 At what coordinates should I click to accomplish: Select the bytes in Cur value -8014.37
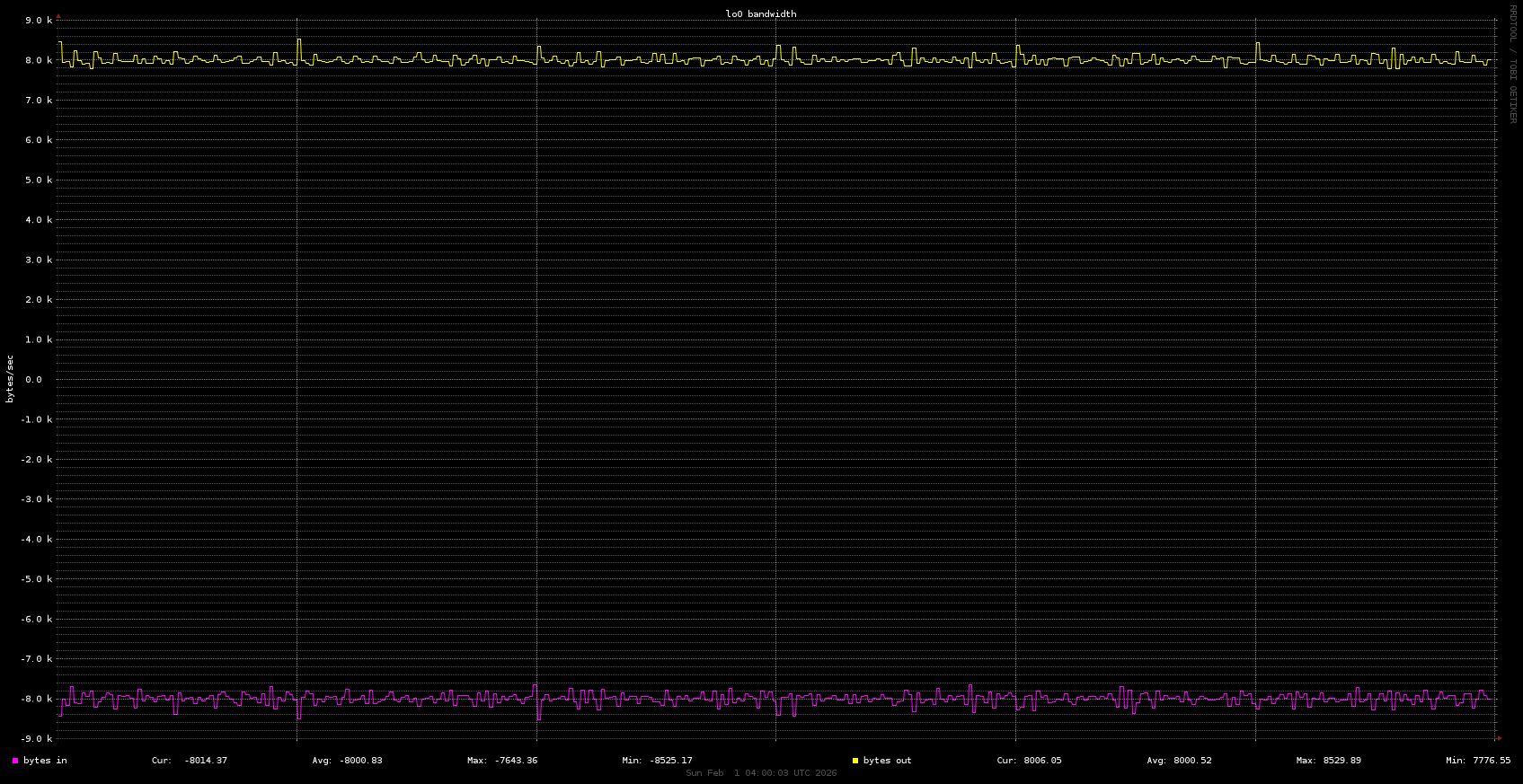pos(205,761)
